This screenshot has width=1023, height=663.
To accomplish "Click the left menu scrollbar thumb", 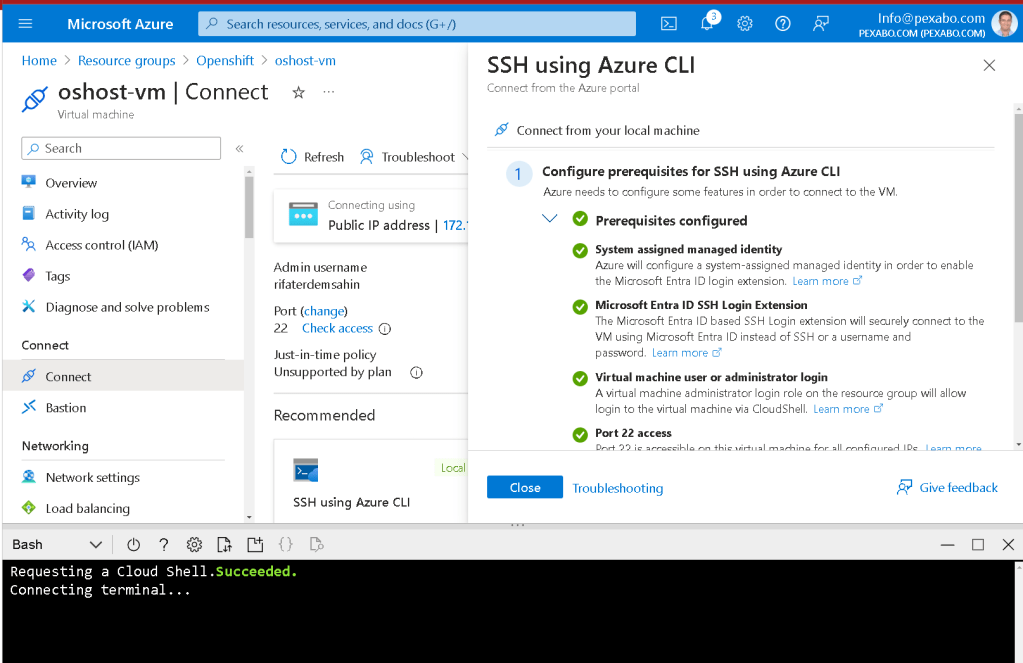I will [x=249, y=208].
